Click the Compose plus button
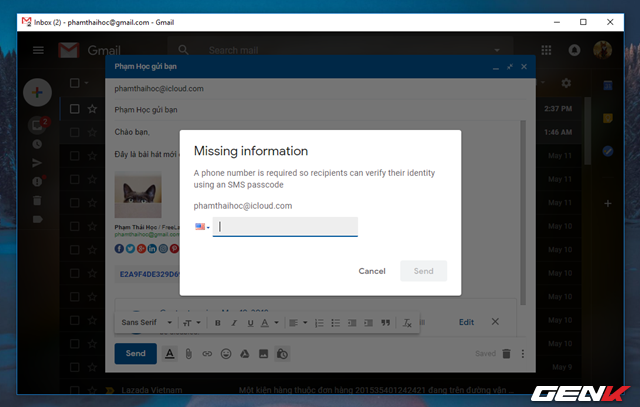The width and height of the screenshot is (640, 407). tap(37, 92)
